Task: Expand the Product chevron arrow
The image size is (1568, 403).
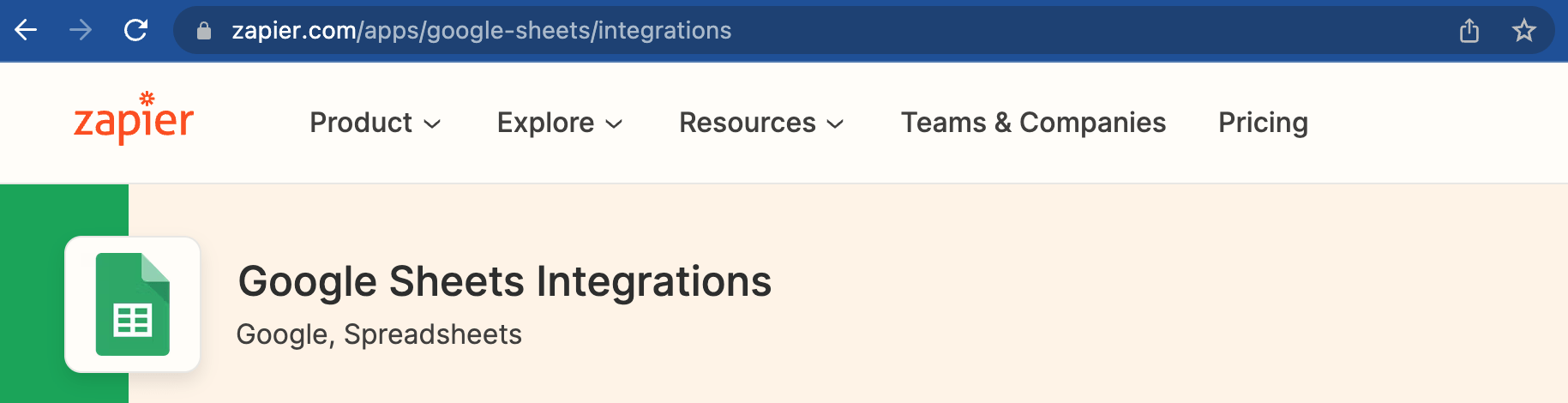Action: (x=433, y=124)
